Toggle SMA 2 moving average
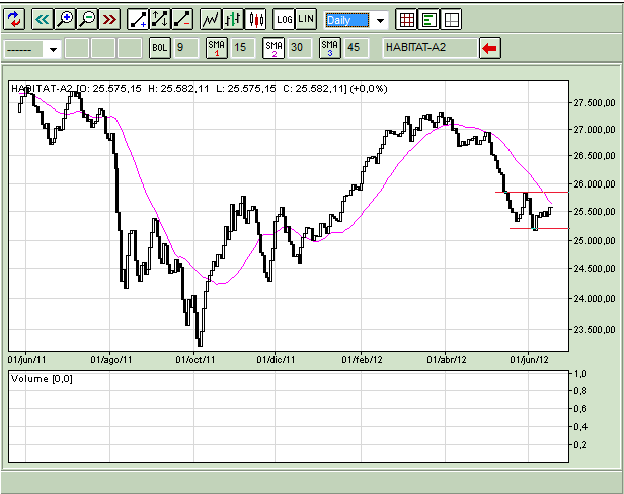 coord(273,48)
